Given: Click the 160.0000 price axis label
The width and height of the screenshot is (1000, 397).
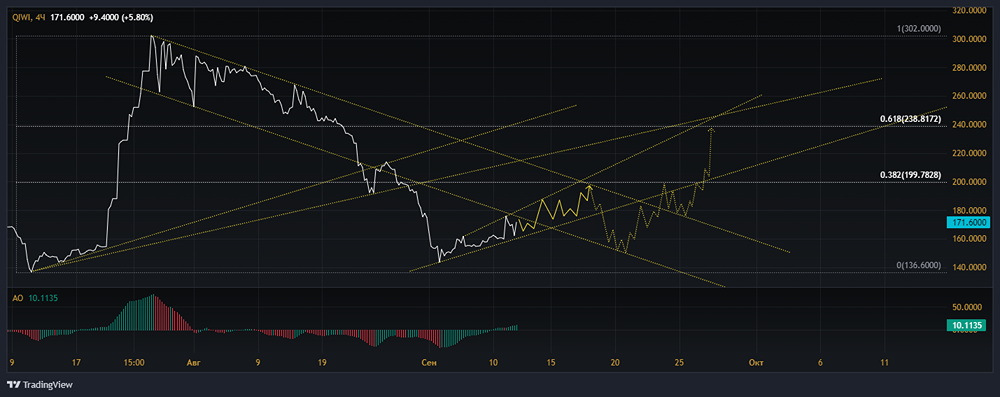Looking at the screenshot, I should [968, 239].
